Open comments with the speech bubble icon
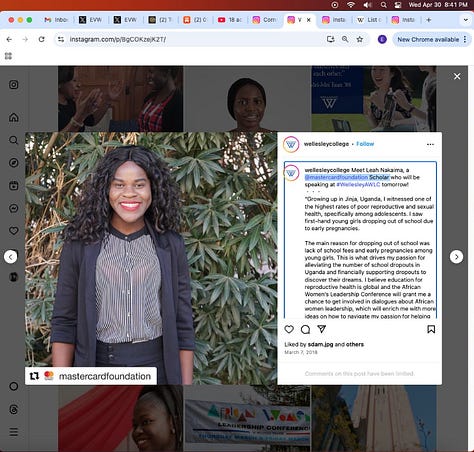 (x=305, y=329)
